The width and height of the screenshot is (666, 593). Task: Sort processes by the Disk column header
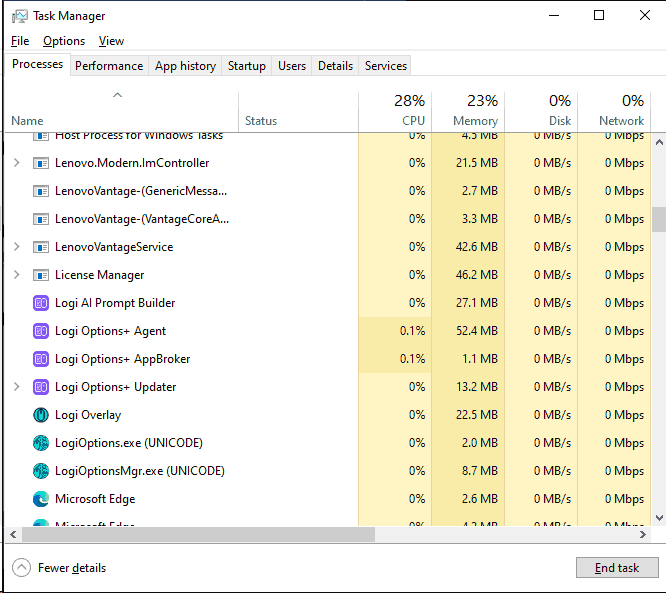point(541,111)
